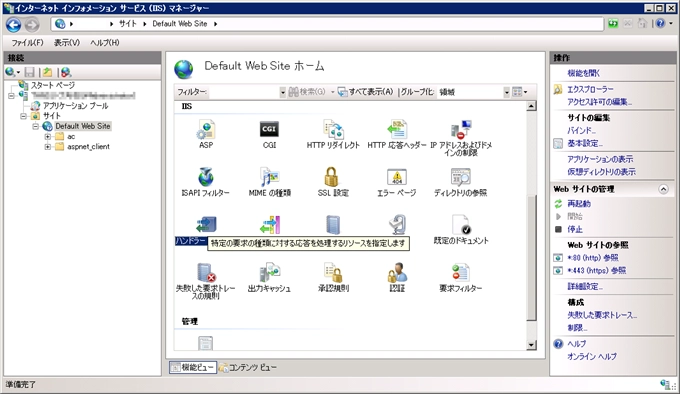
Task: Open the ファイル(F) menu
Action: tap(27, 42)
